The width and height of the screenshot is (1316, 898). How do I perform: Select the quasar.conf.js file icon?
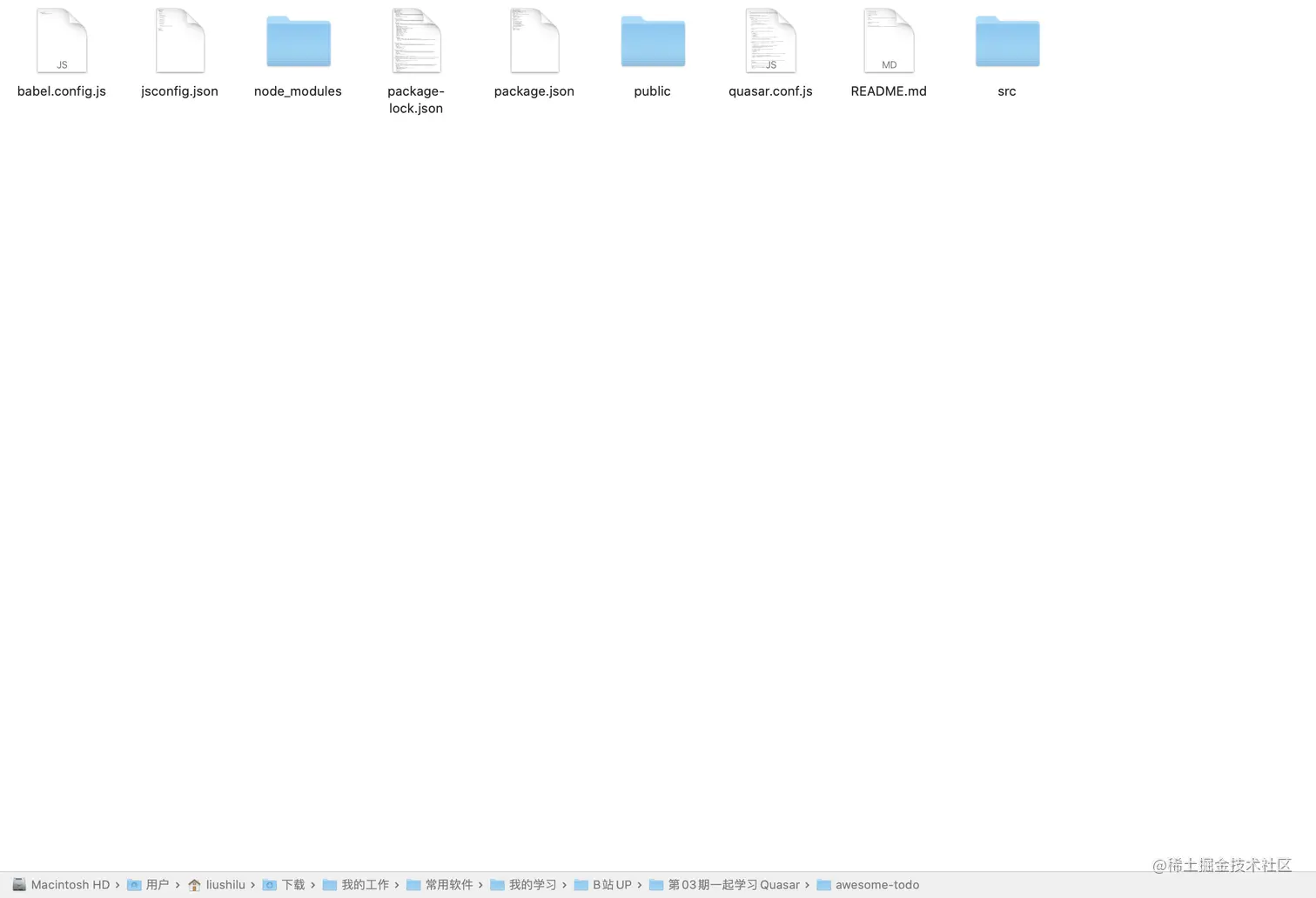pos(770,41)
